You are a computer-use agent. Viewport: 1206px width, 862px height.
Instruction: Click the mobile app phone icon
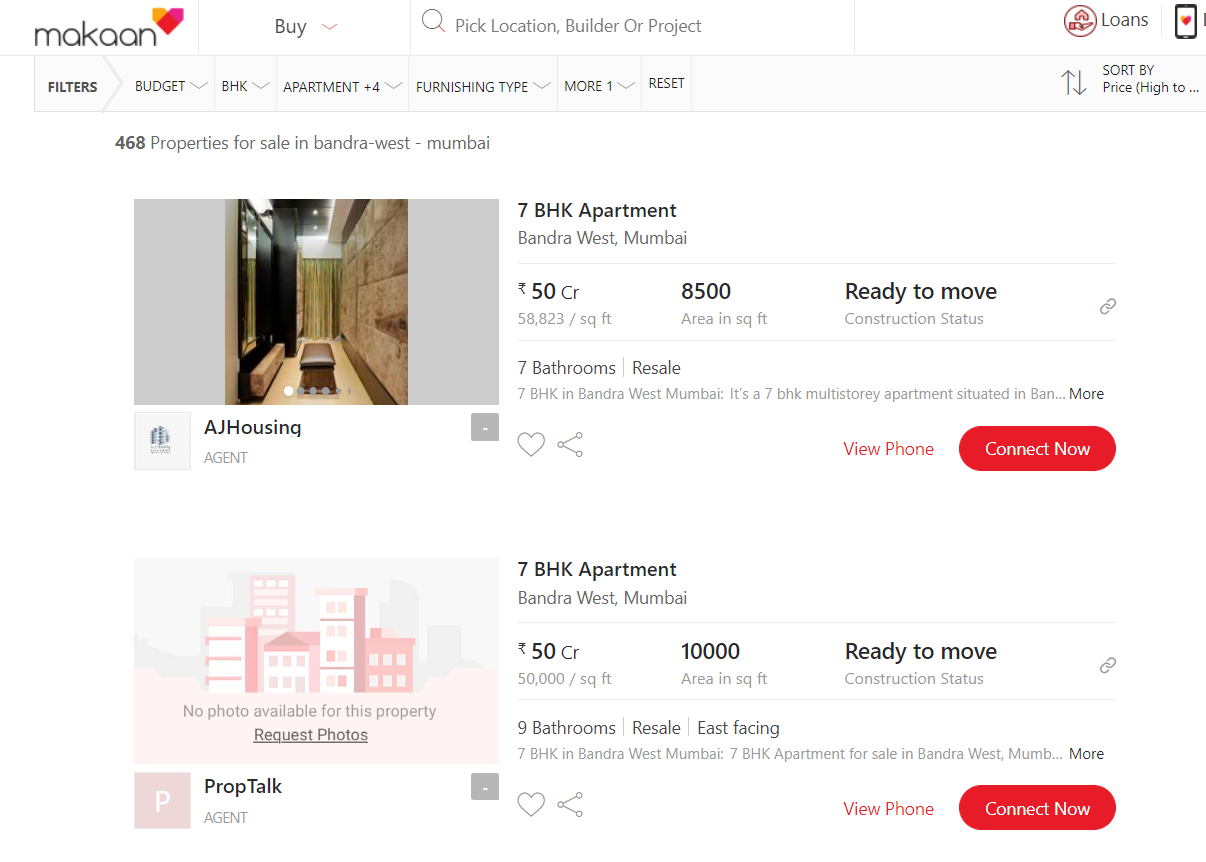point(1186,21)
